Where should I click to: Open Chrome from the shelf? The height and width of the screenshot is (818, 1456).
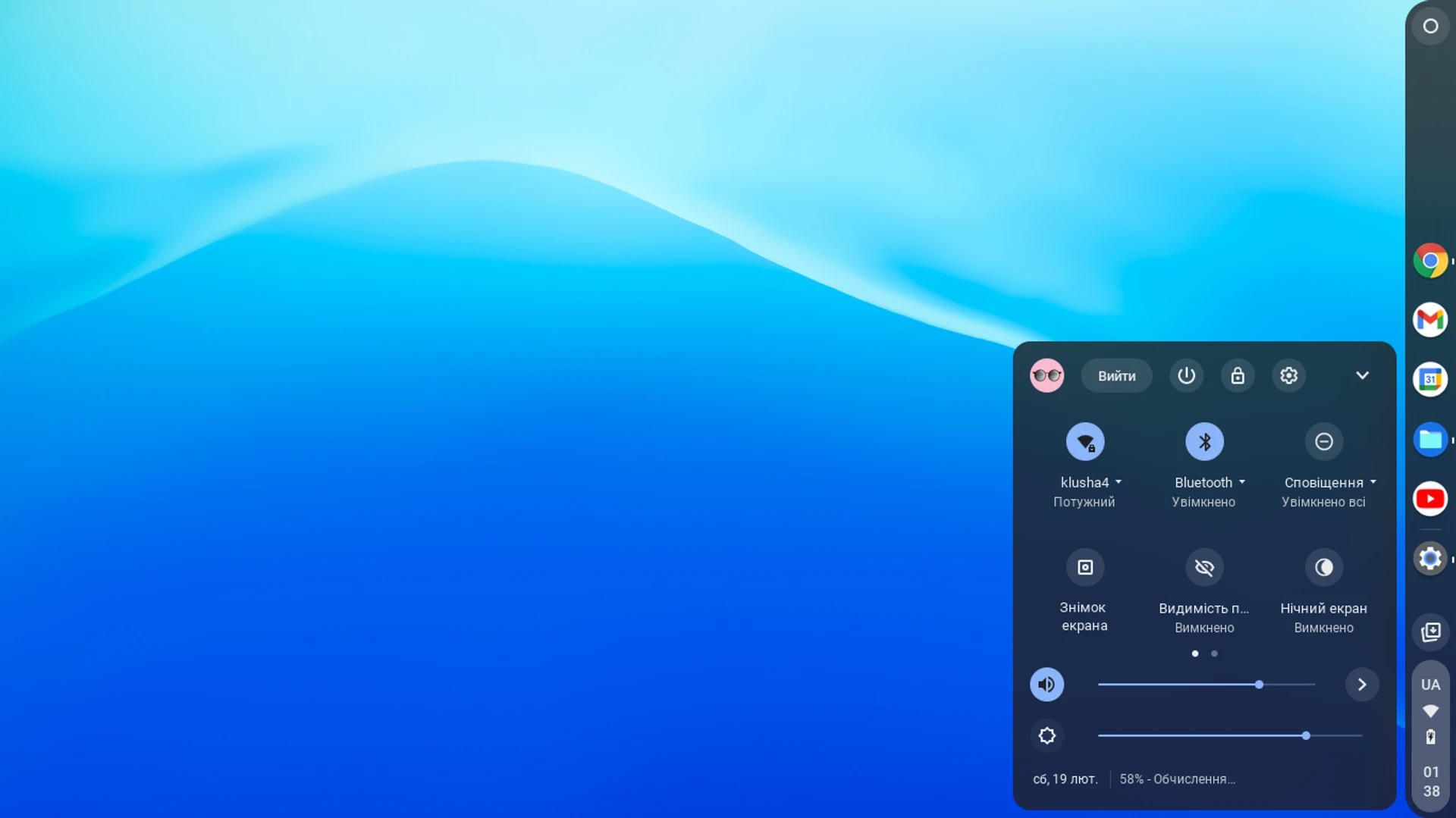[1430, 260]
